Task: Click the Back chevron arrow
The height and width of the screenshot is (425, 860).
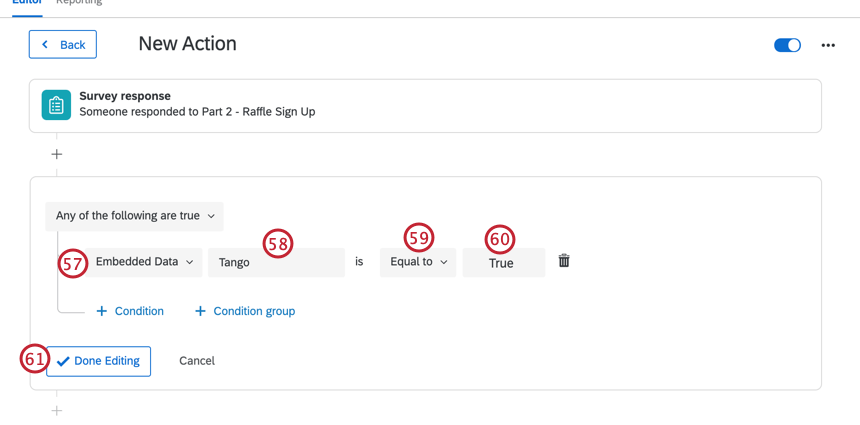Action: 45,44
